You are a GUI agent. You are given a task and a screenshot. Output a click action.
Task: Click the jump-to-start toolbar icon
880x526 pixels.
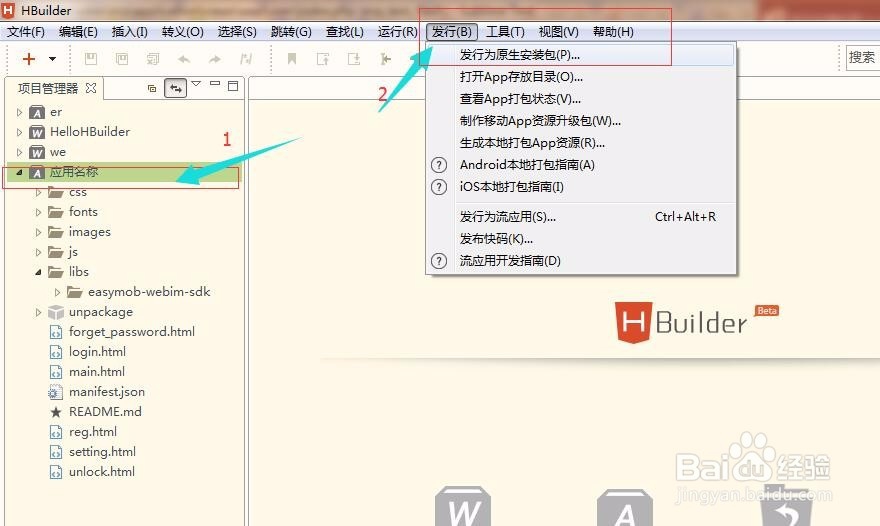[385, 58]
